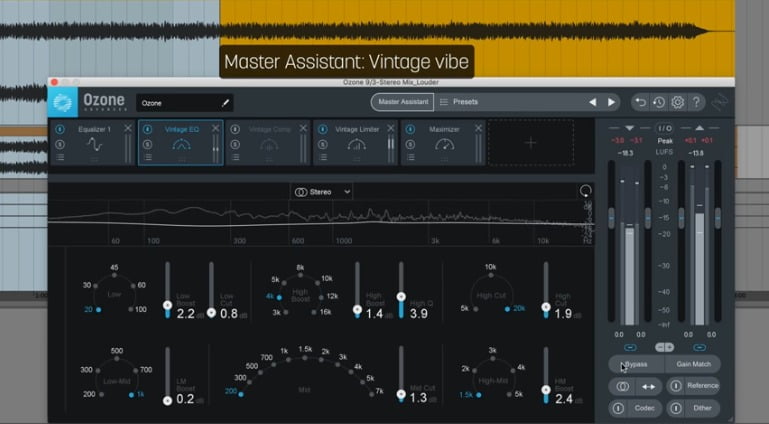Viewport: 769px width, 424px height.
Task: Click the output gain channel link icon
Action: [699, 348]
